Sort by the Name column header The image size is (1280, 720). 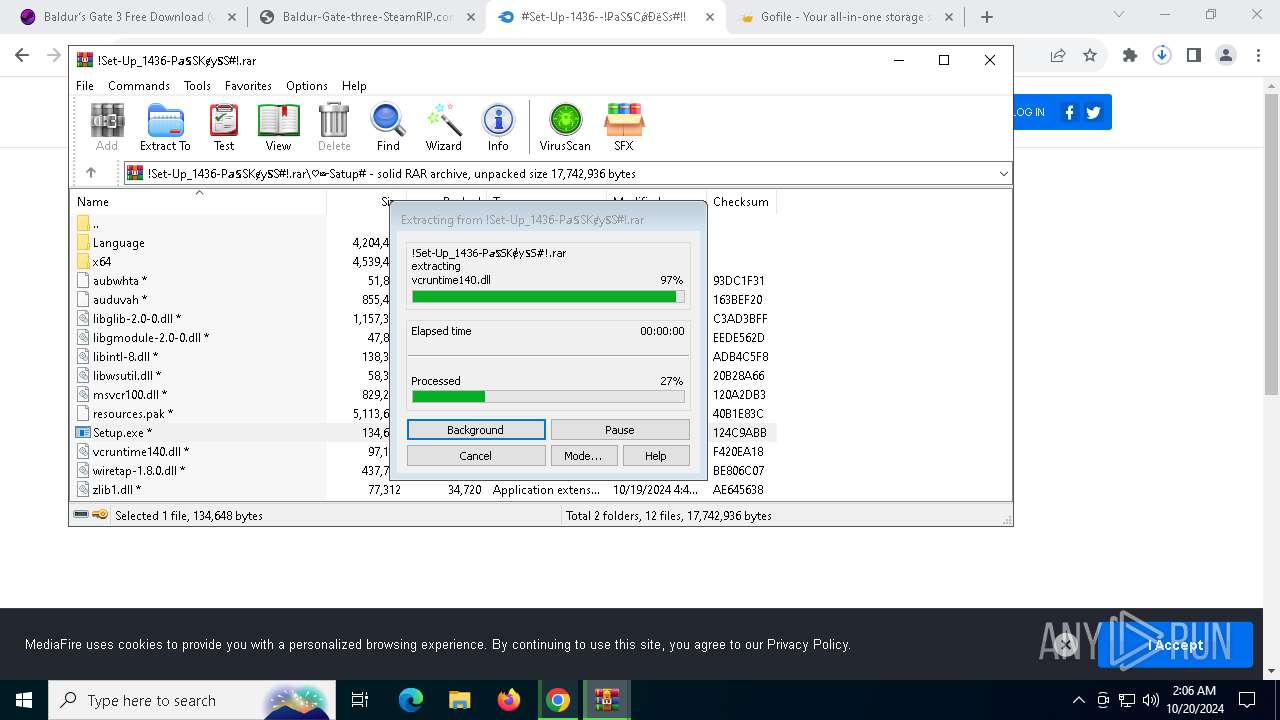(198, 201)
